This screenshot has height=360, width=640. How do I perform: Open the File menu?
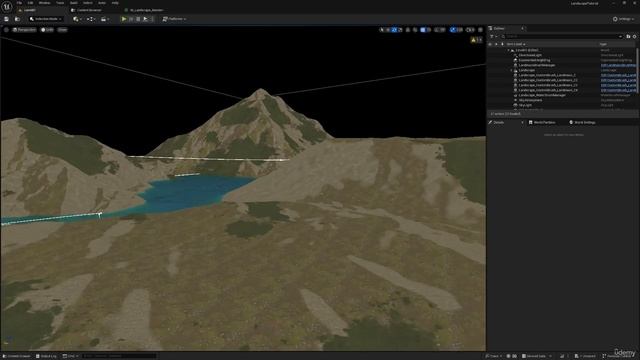click(x=19, y=3)
